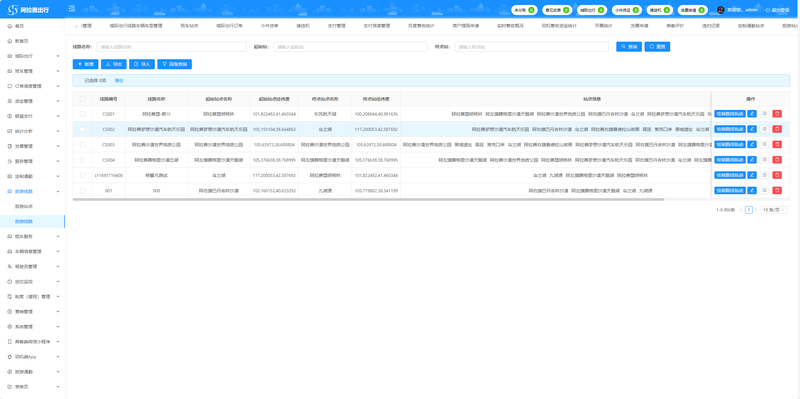Screen dimensions: 800x399
Task: Check the checkbox for route 001
Action: pyautogui.click(x=82, y=191)
